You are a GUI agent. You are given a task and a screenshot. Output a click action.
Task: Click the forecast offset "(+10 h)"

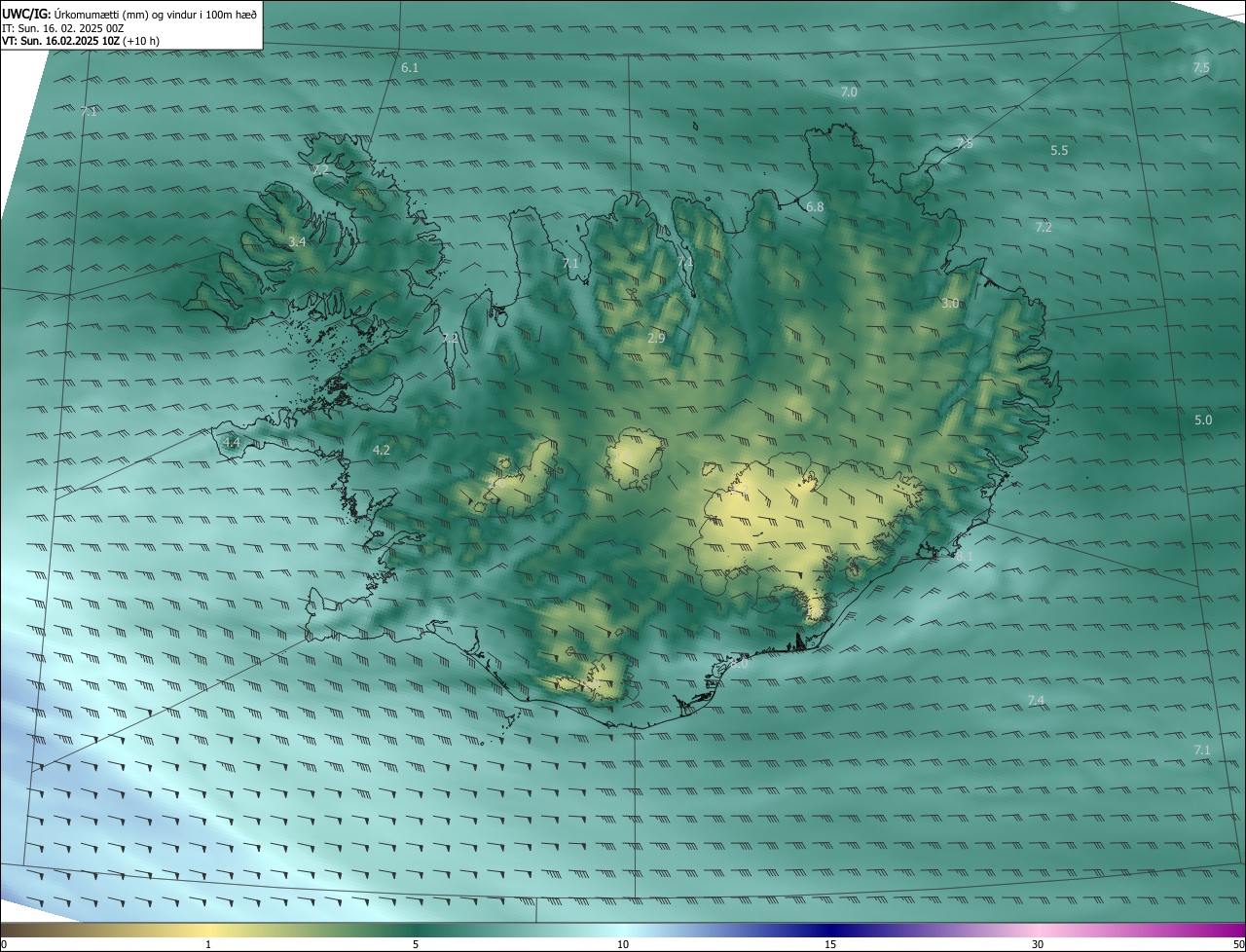[x=141, y=41]
